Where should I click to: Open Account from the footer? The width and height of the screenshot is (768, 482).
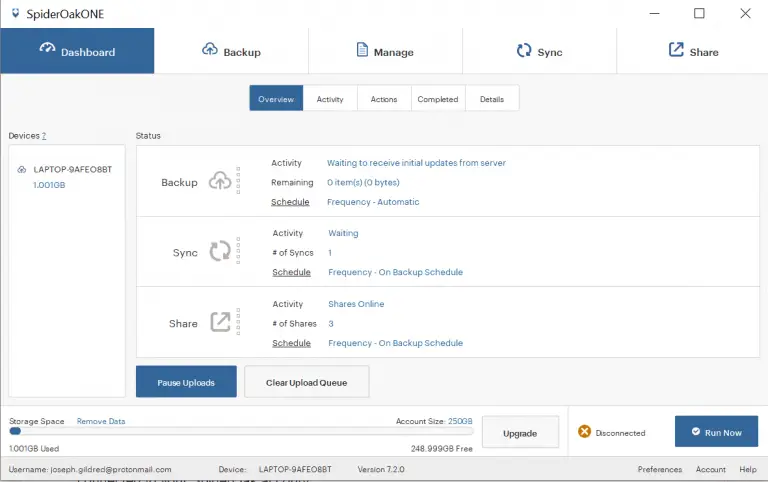(x=711, y=469)
